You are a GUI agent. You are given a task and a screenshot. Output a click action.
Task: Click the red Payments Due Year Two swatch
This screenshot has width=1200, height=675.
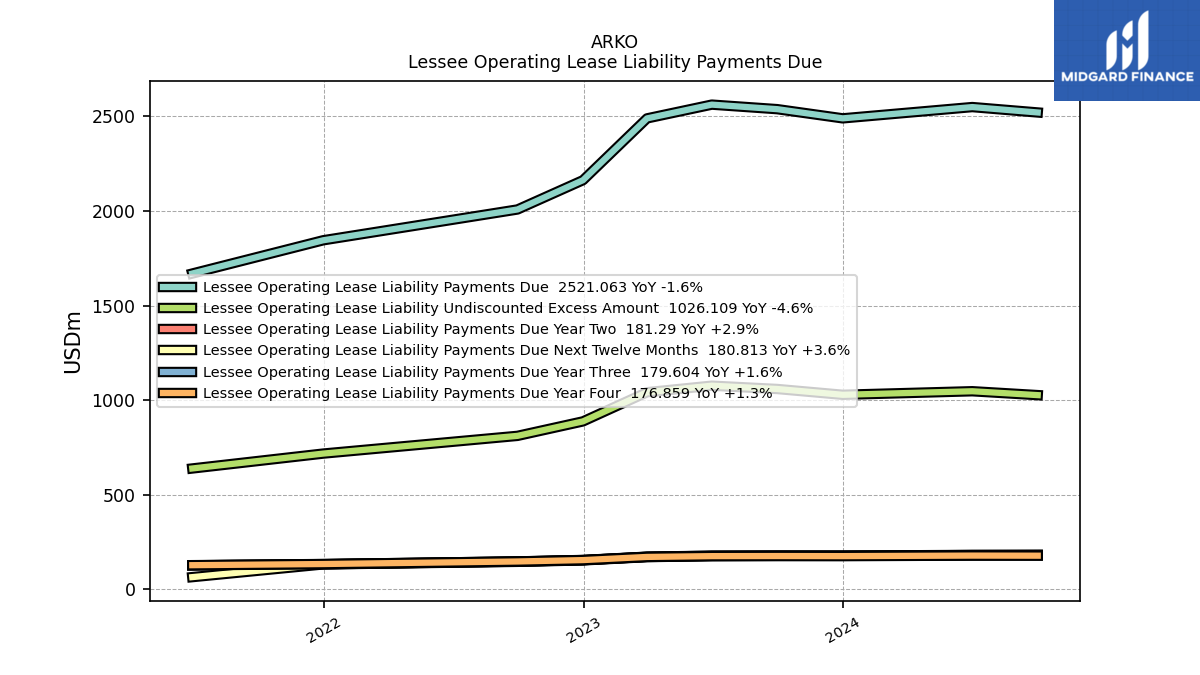(x=177, y=329)
